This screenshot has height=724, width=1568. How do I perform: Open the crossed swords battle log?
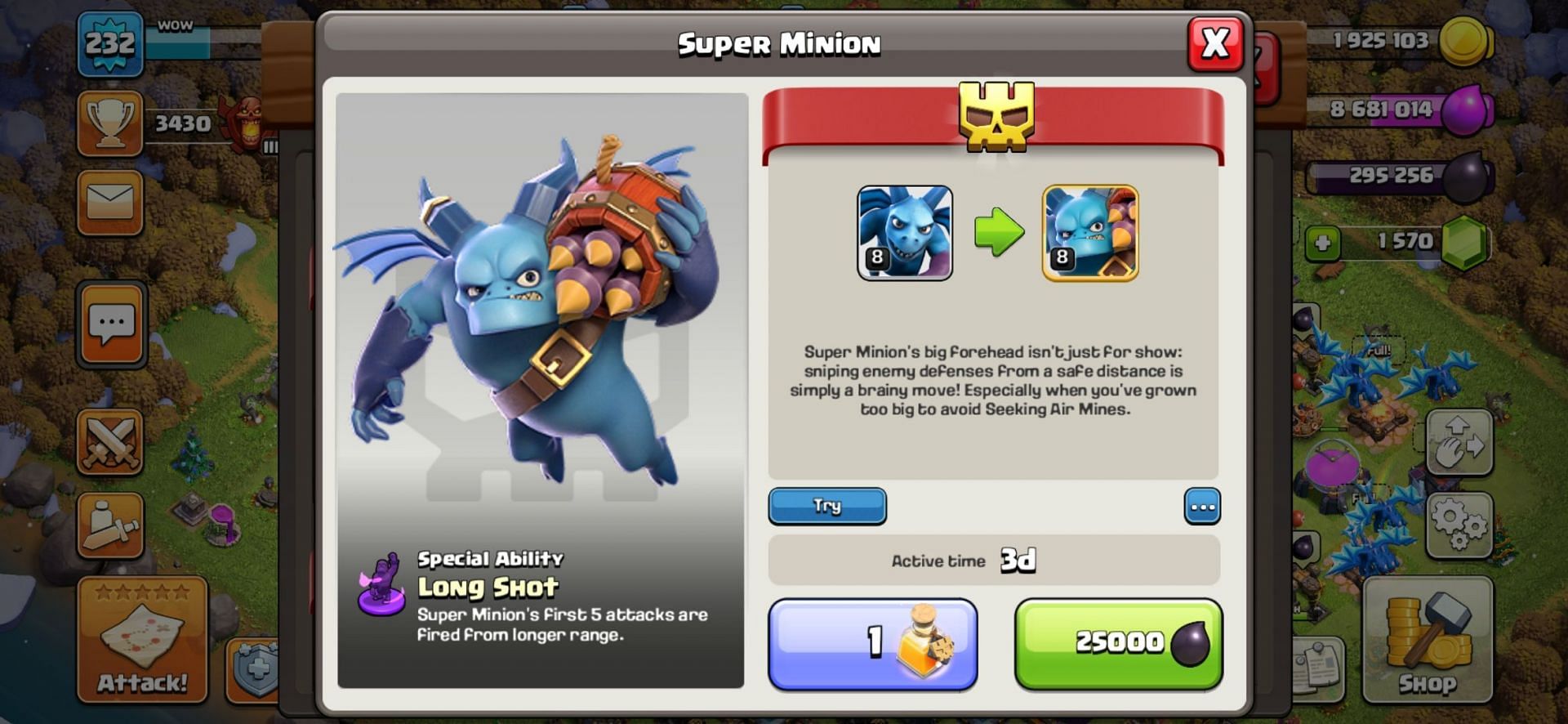click(x=110, y=442)
